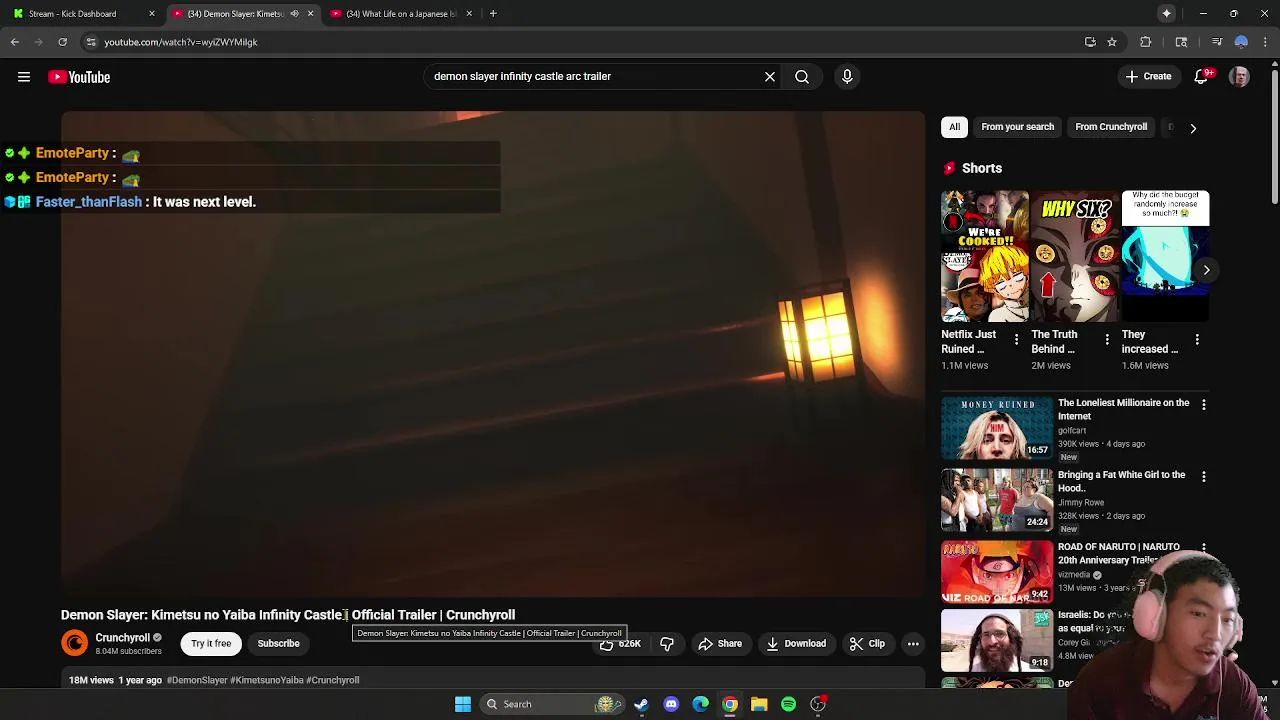Open Crunchyroll channel avatar
This screenshot has height=720, width=1280.
[x=75, y=643]
